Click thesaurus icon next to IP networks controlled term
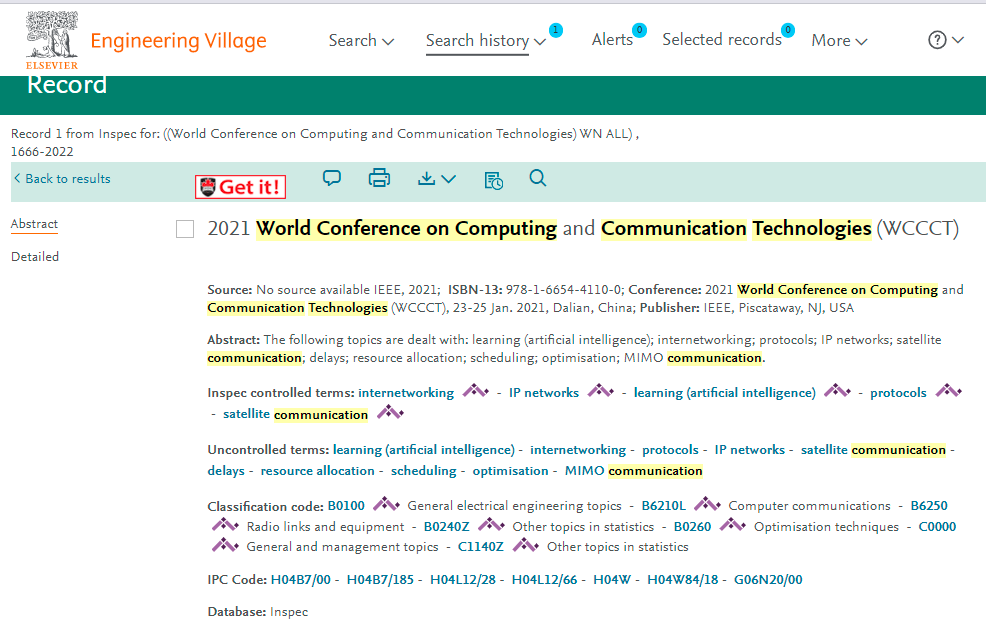This screenshot has width=986, height=622. pyautogui.click(x=601, y=391)
